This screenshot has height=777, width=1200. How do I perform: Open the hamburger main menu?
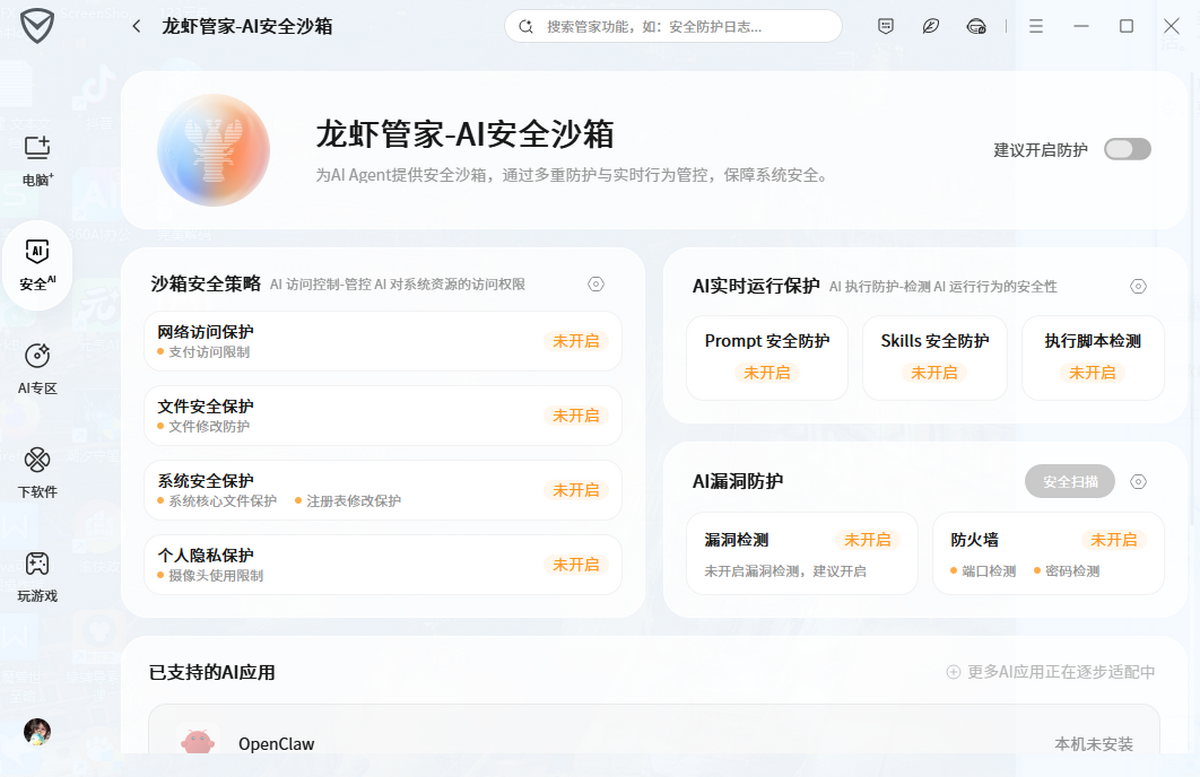pos(1036,26)
